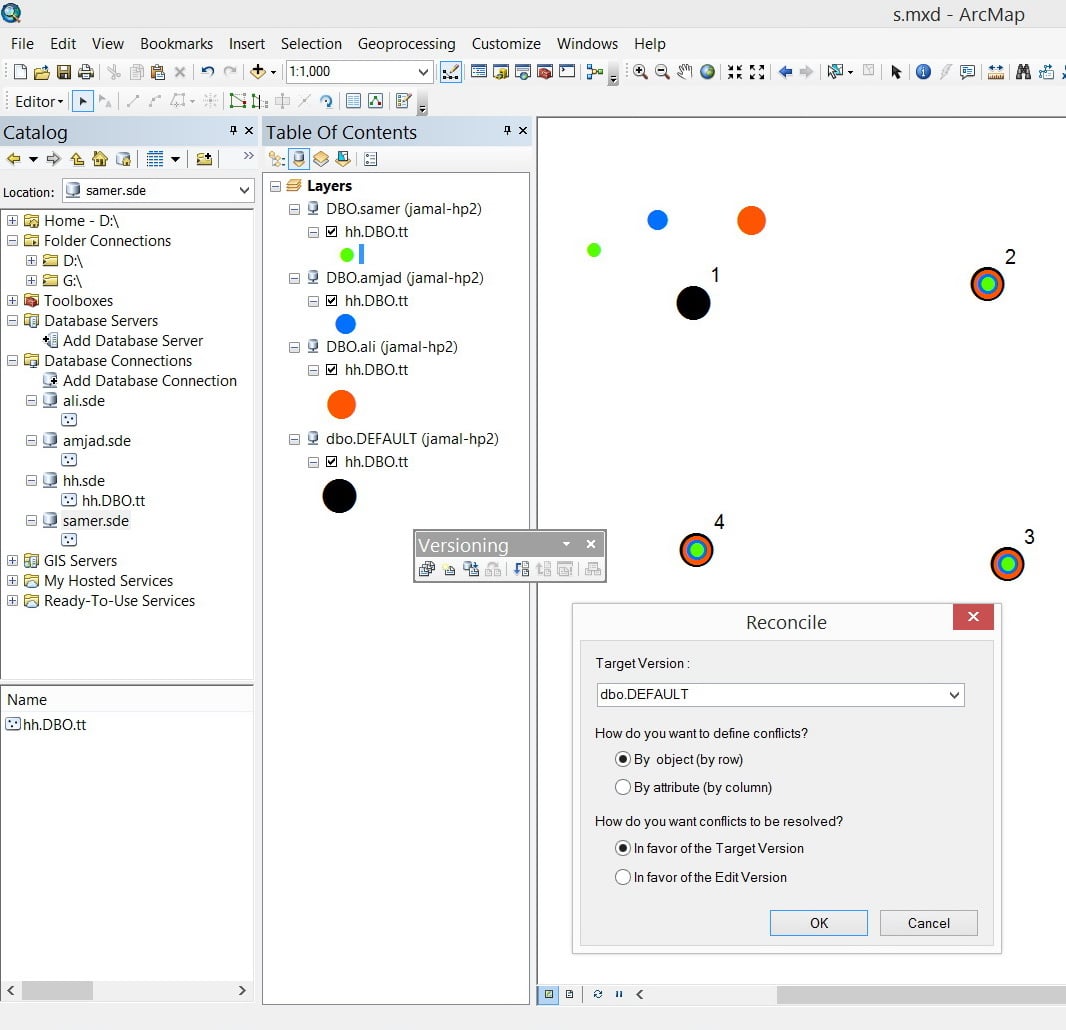Open a map document via the folder icon
Viewport: 1066px width, 1030px height.
[41, 71]
